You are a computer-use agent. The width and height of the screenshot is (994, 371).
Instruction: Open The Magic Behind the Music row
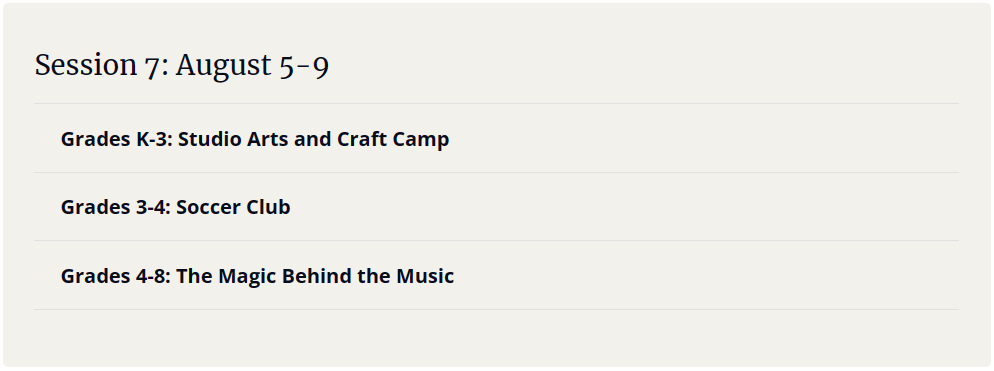click(496, 276)
